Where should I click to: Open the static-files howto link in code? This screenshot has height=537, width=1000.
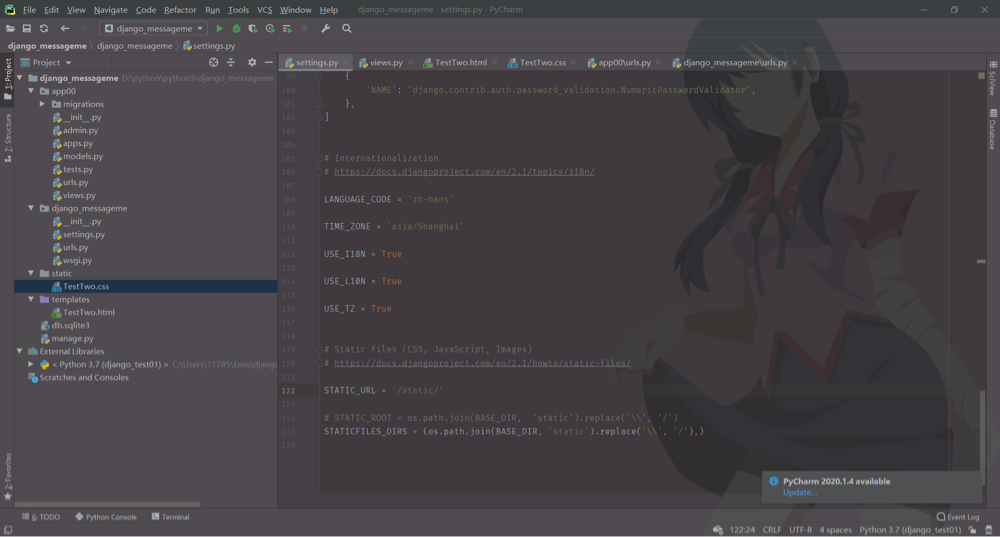pyautogui.click(x=482, y=364)
